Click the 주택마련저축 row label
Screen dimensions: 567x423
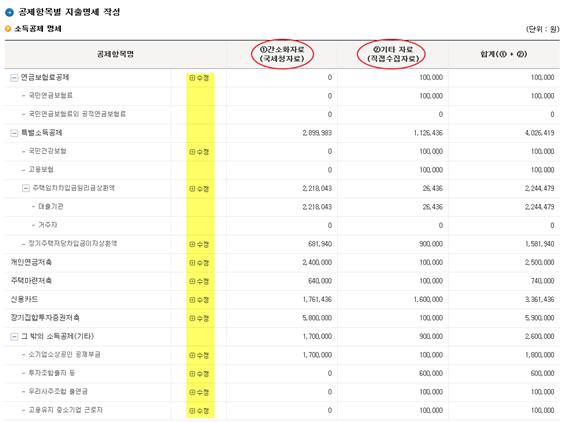[x=31, y=281]
